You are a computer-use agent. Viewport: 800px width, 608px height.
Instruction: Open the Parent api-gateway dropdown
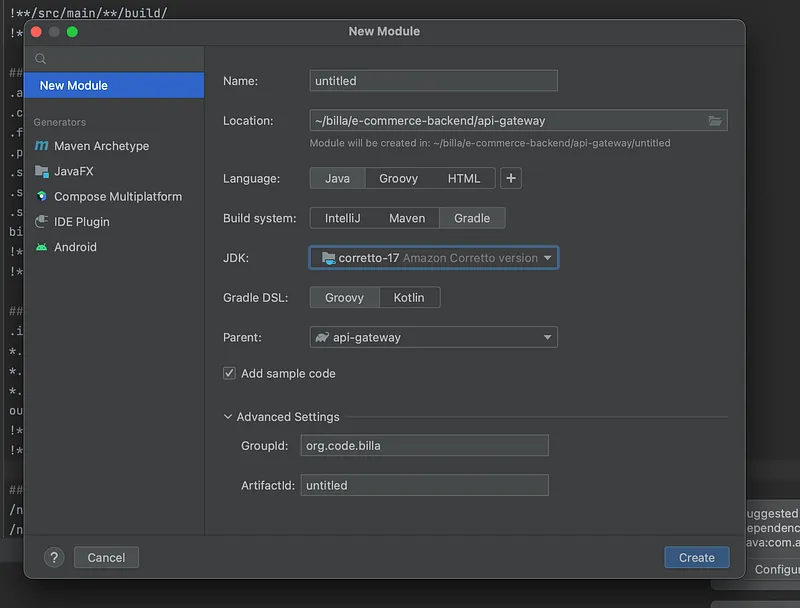[433, 337]
